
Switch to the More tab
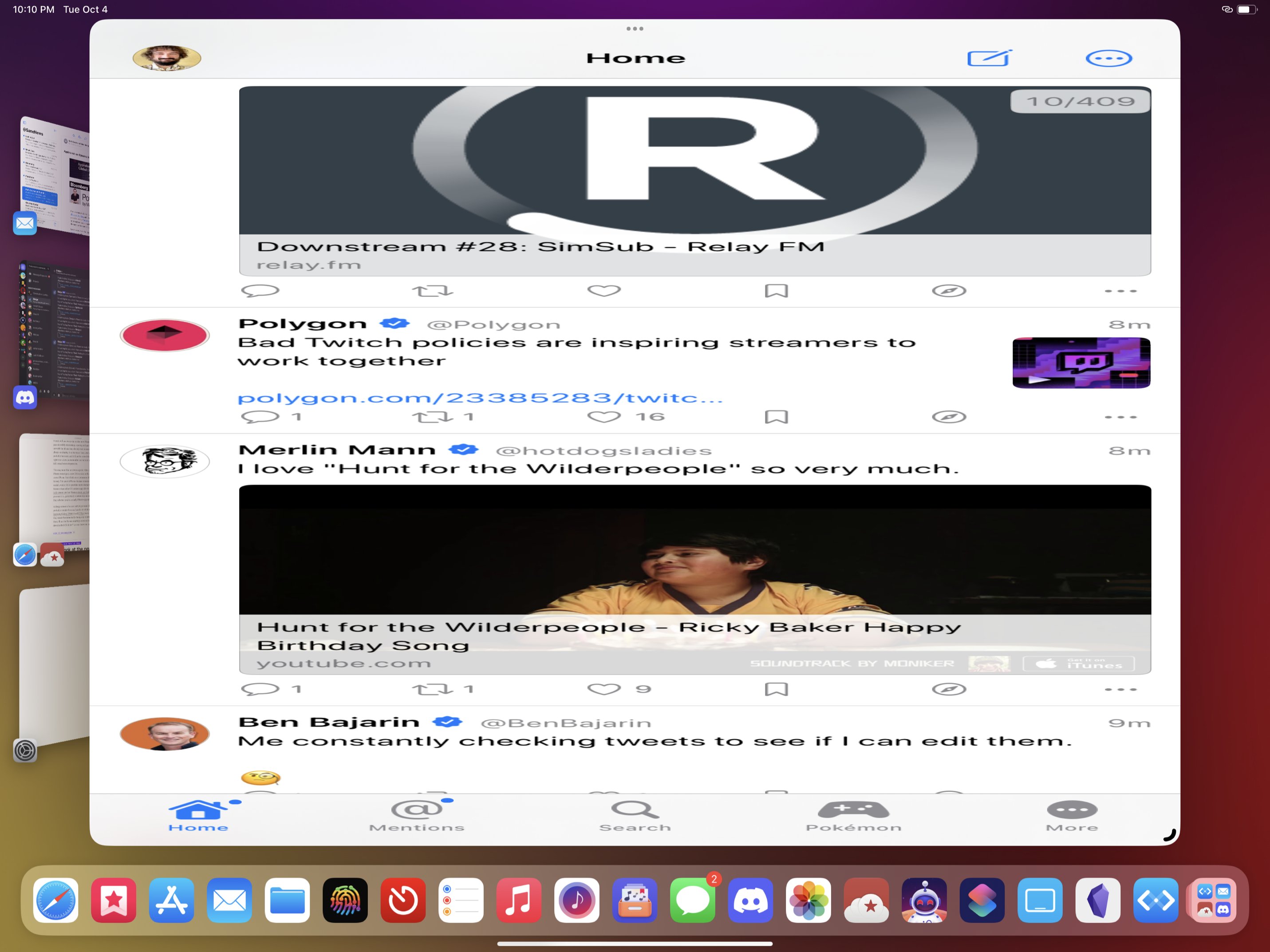[1071, 816]
